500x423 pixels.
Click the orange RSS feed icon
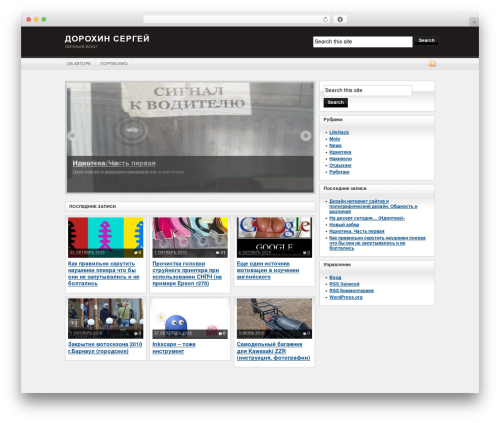(x=432, y=64)
